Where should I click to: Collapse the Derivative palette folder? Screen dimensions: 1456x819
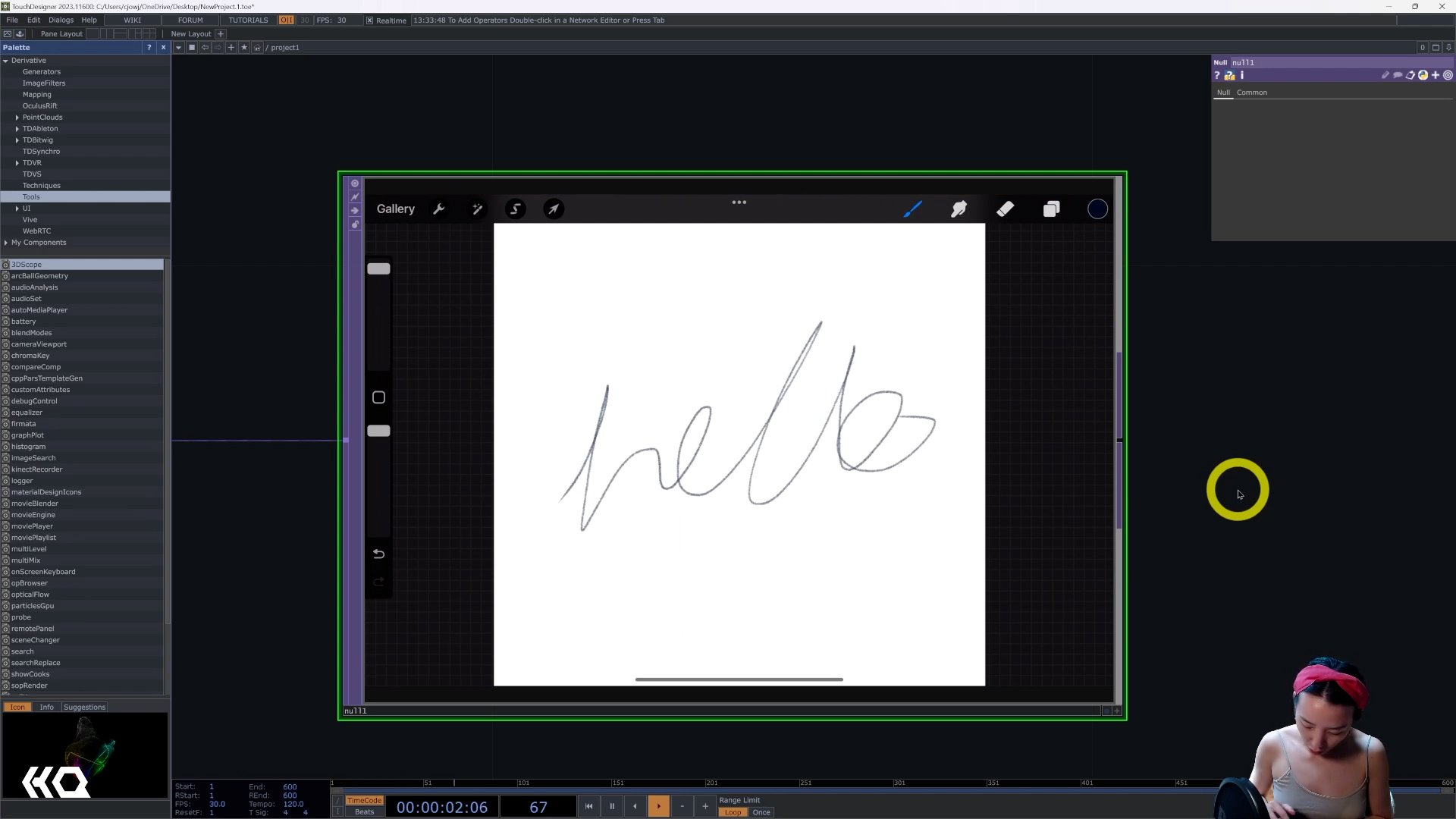tap(6, 61)
